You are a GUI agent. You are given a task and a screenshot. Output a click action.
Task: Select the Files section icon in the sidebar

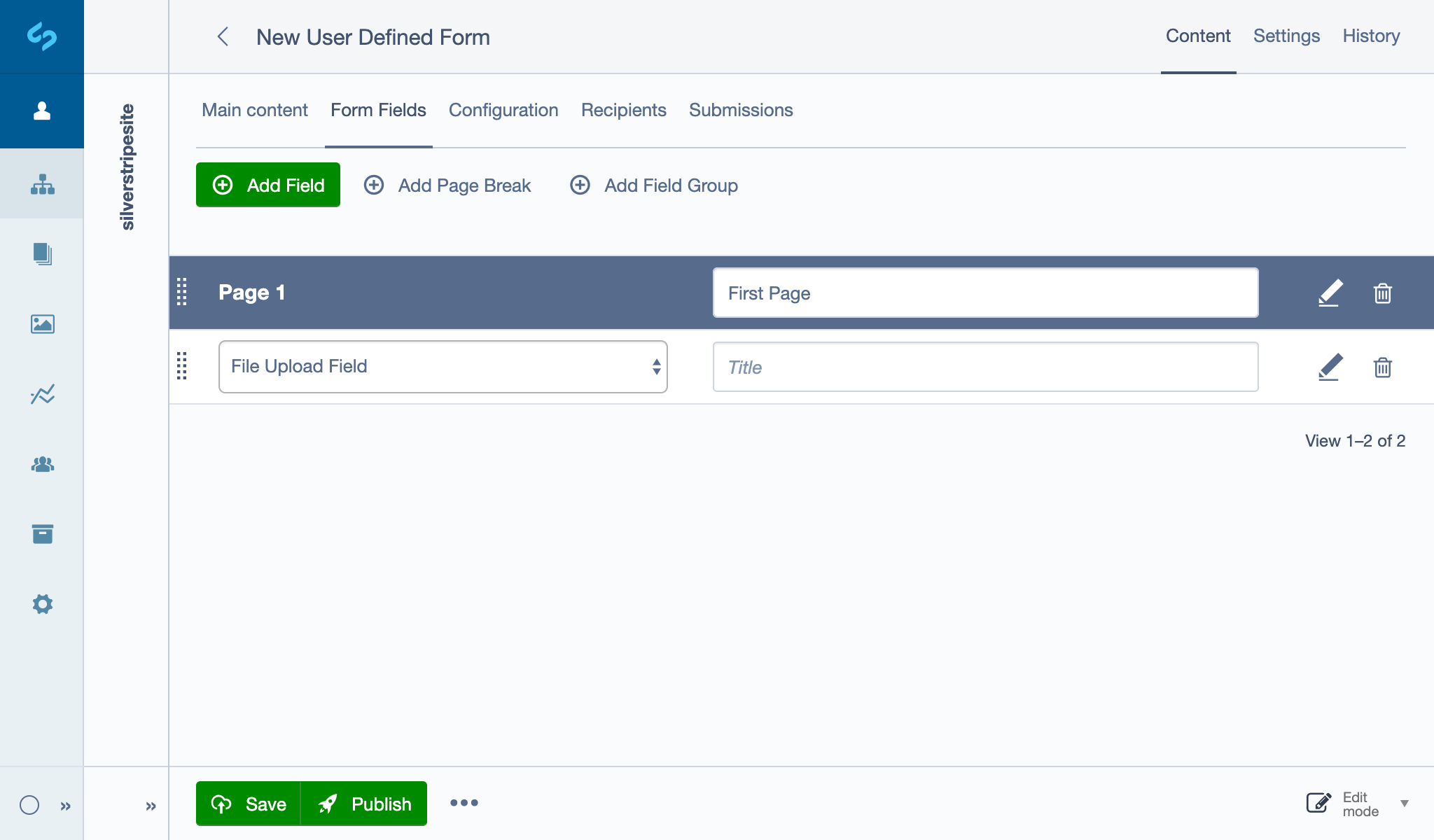point(42,254)
